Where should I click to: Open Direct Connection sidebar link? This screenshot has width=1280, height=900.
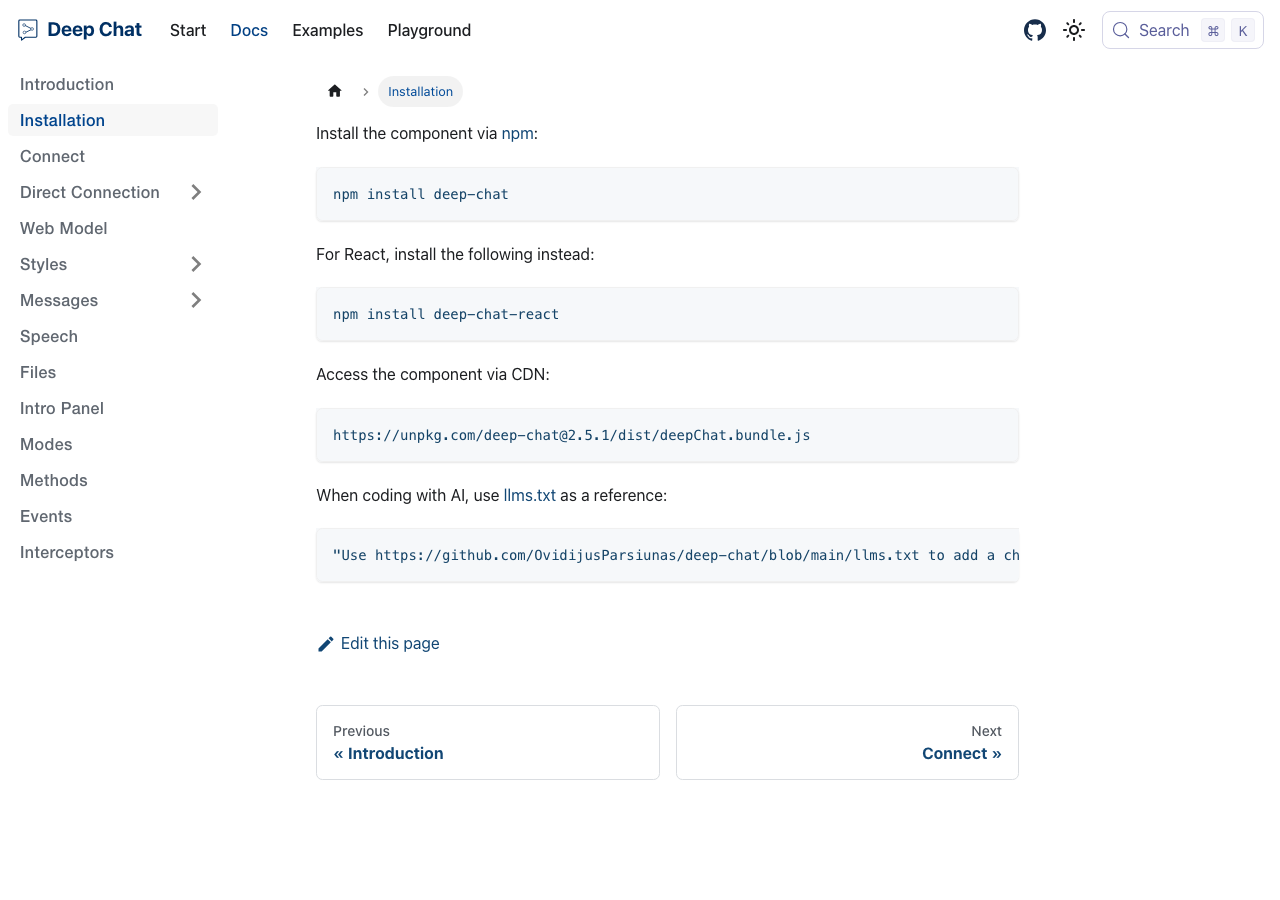[x=90, y=192]
